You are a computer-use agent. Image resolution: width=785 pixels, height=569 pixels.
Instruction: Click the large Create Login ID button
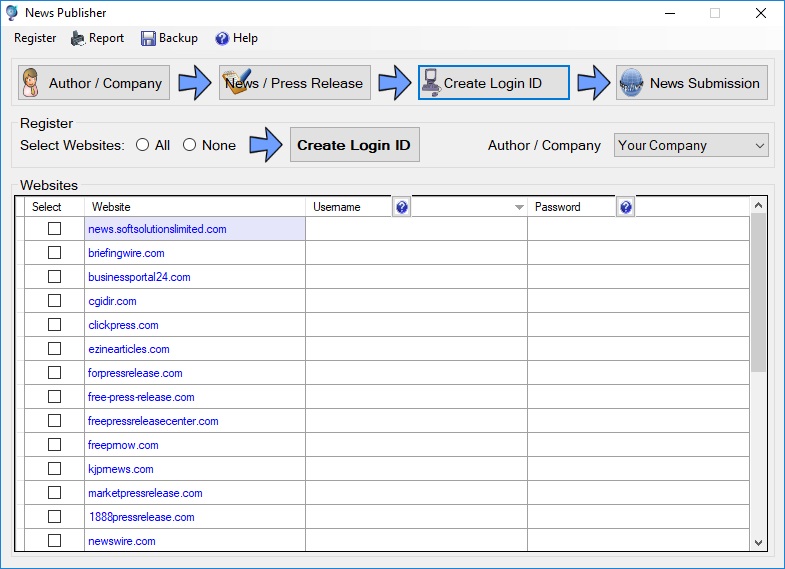pyautogui.click(x=354, y=145)
